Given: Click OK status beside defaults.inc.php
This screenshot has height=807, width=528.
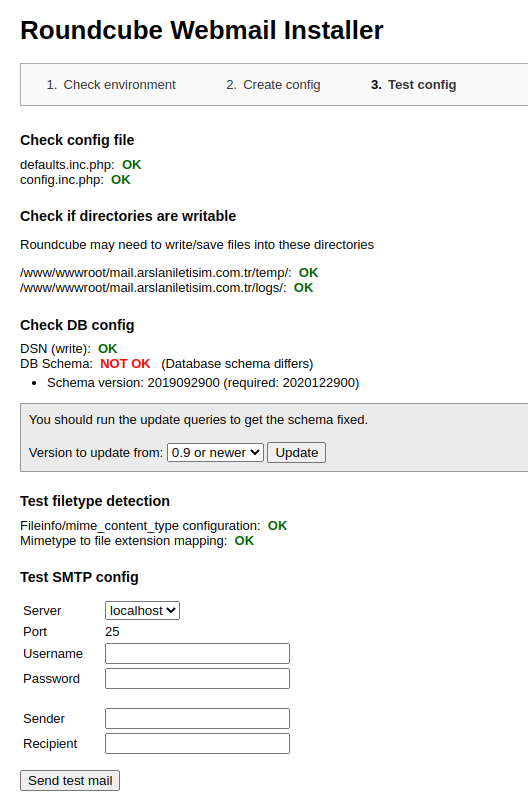Looking at the screenshot, I should pos(131,165).
